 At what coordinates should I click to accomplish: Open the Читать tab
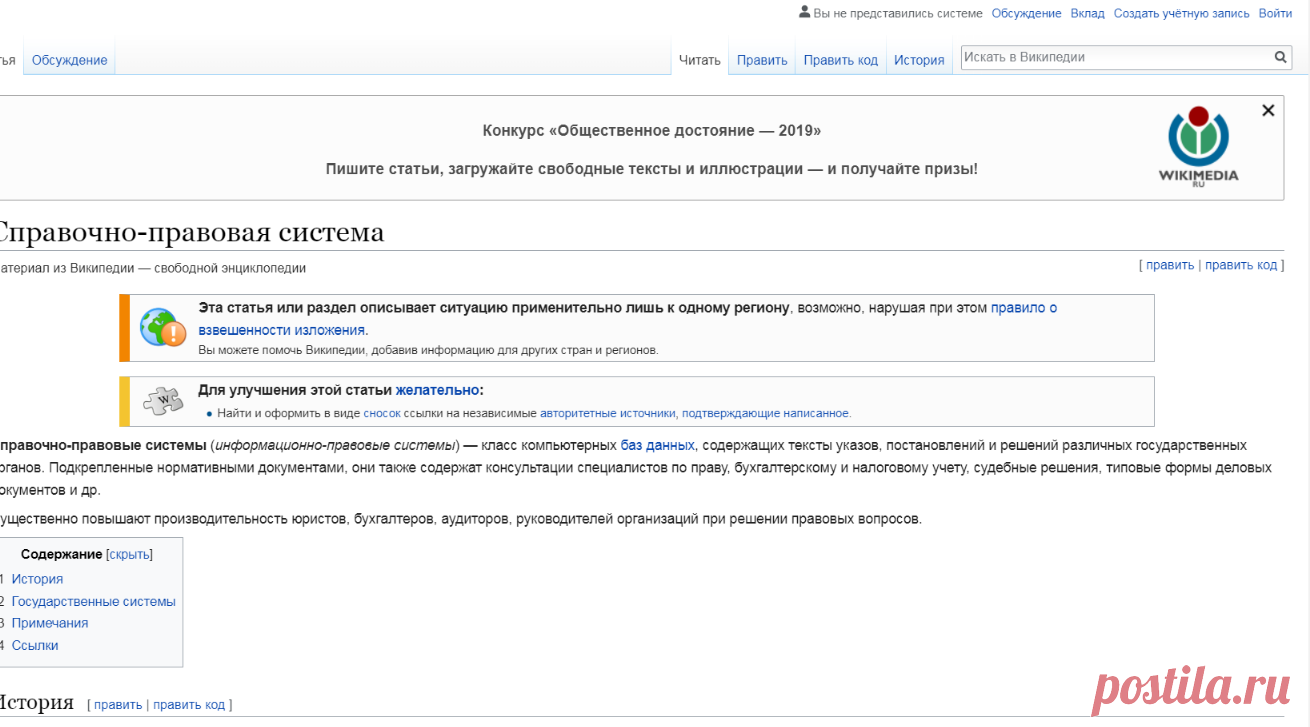pyautogui.click(x=700, y=60)
